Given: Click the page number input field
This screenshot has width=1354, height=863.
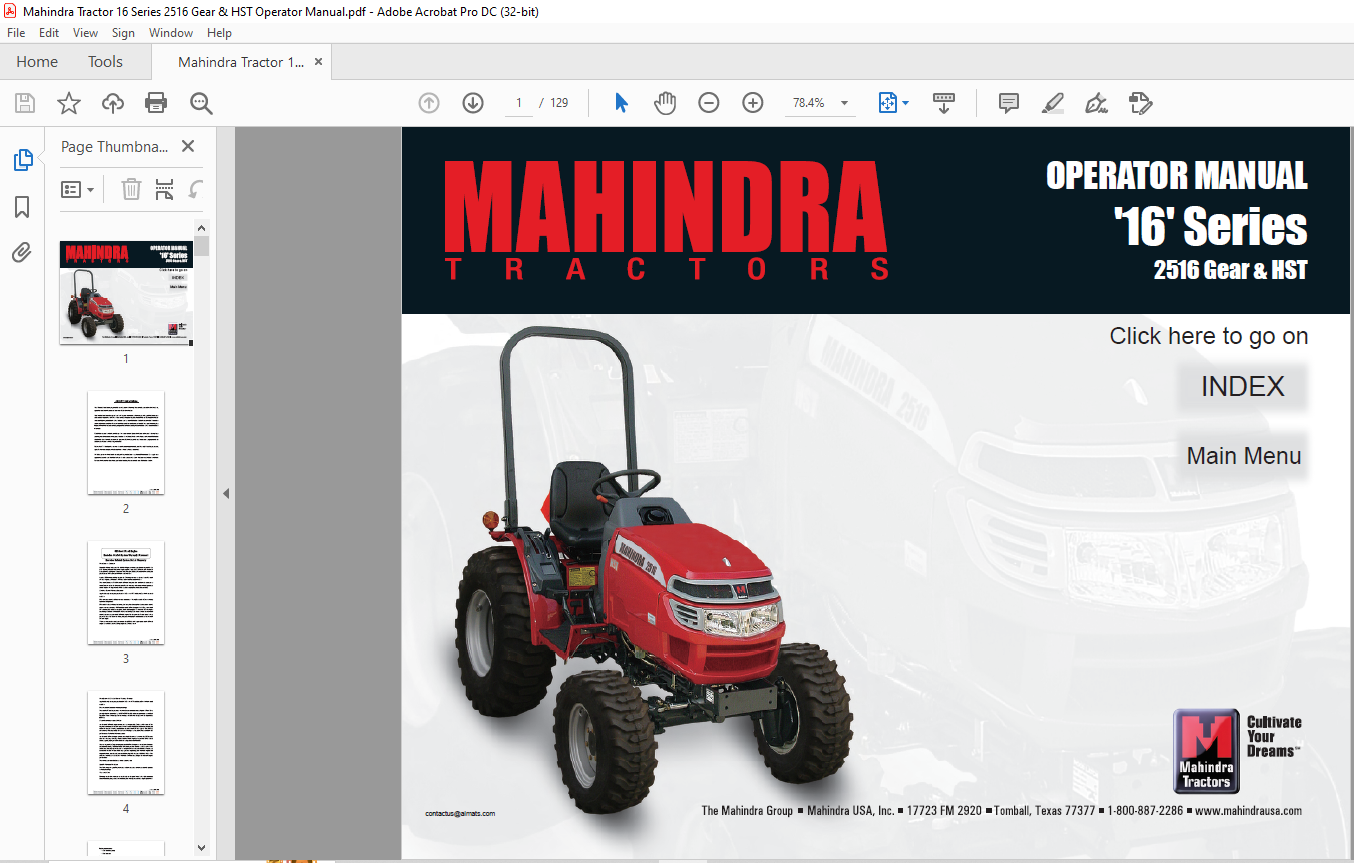Looking at the screenshot, I should point(519,103).
